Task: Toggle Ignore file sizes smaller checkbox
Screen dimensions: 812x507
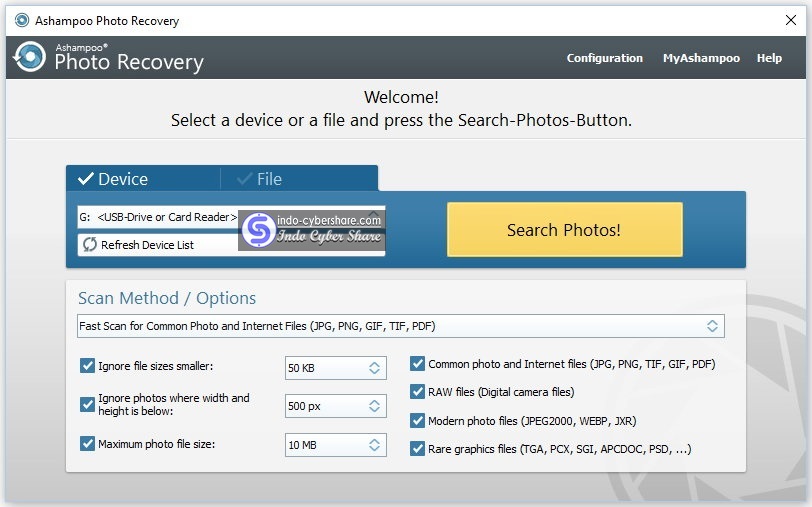Action: [87, 366]
